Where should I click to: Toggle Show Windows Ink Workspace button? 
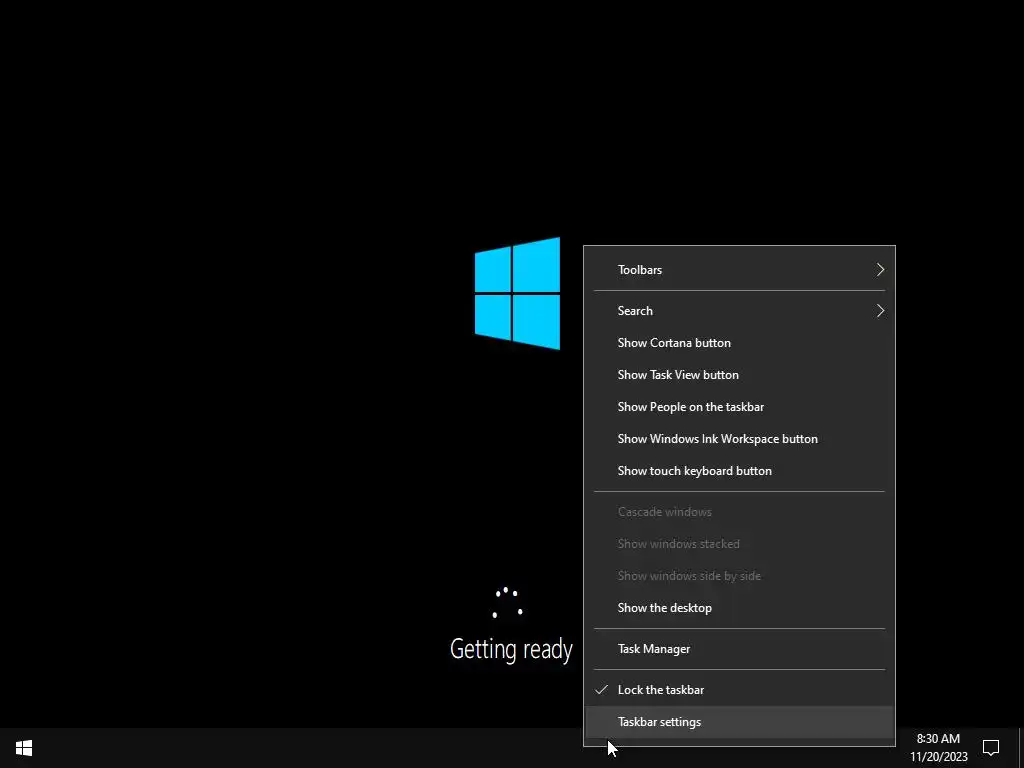739,439
